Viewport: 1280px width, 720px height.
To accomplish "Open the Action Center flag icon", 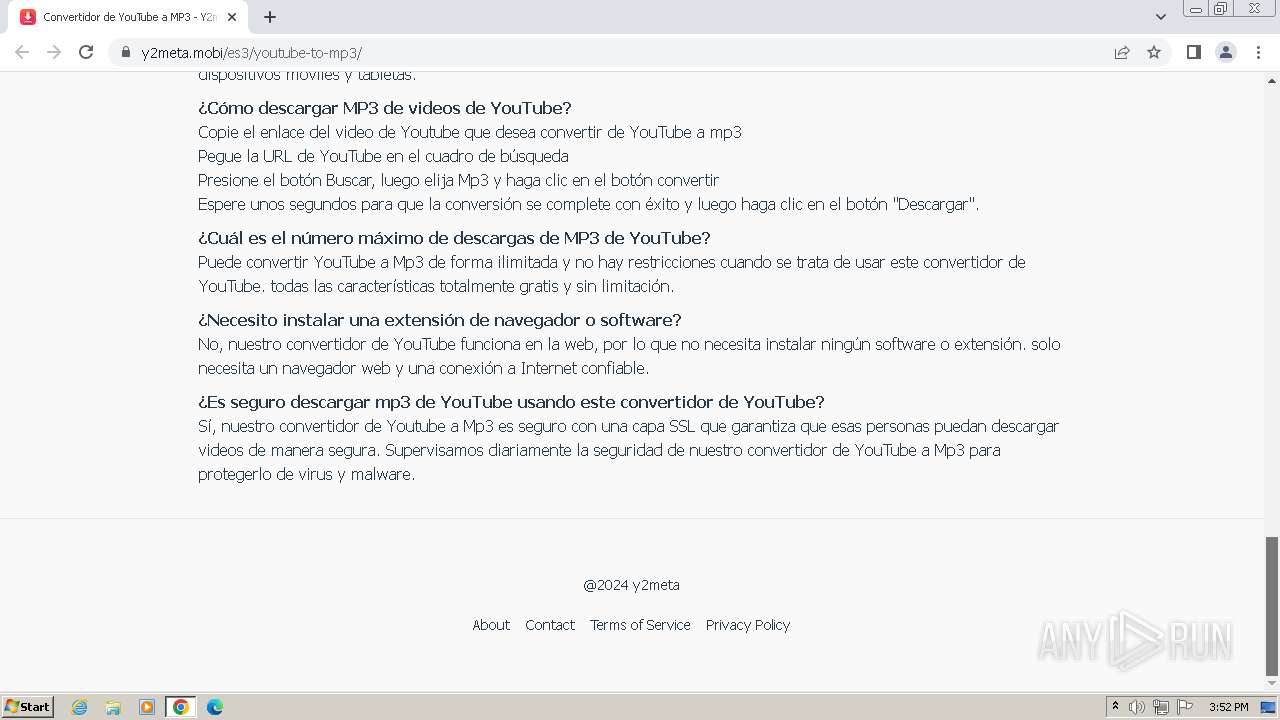I will 1185,707.
